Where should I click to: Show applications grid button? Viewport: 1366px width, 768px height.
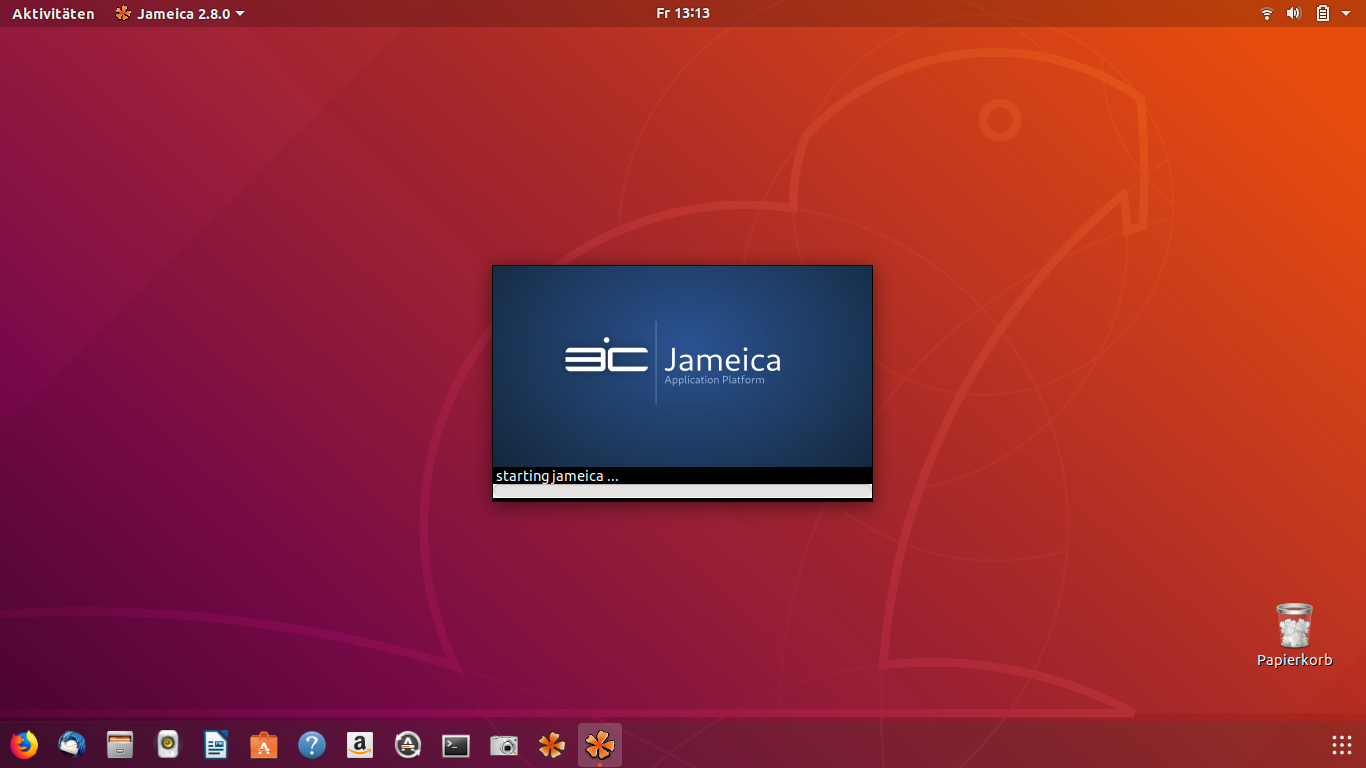[1342, 745]
